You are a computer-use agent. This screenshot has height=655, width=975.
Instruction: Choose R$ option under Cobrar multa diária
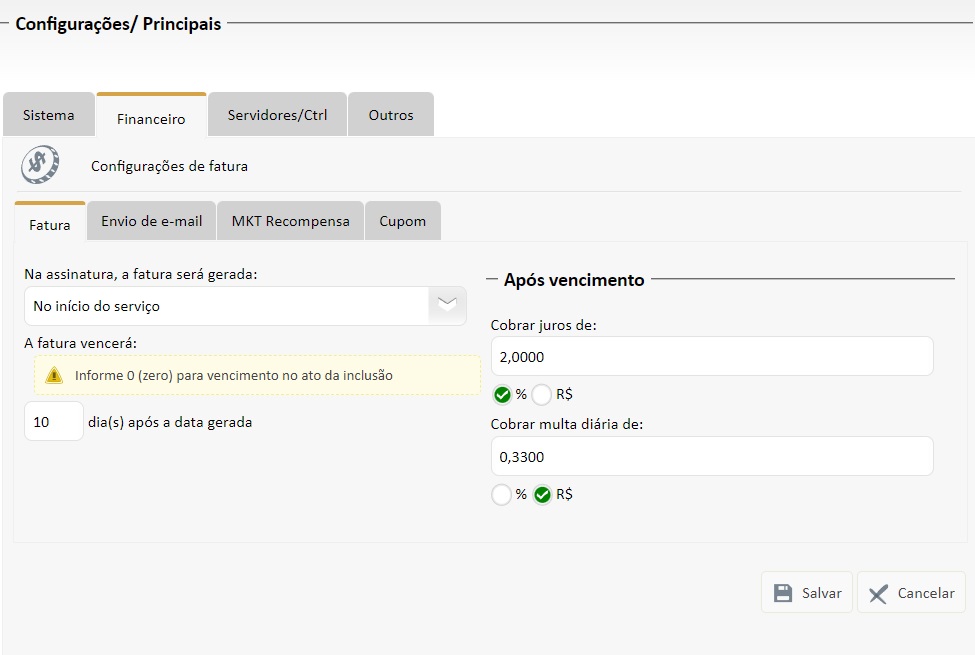tap(542, 494)
